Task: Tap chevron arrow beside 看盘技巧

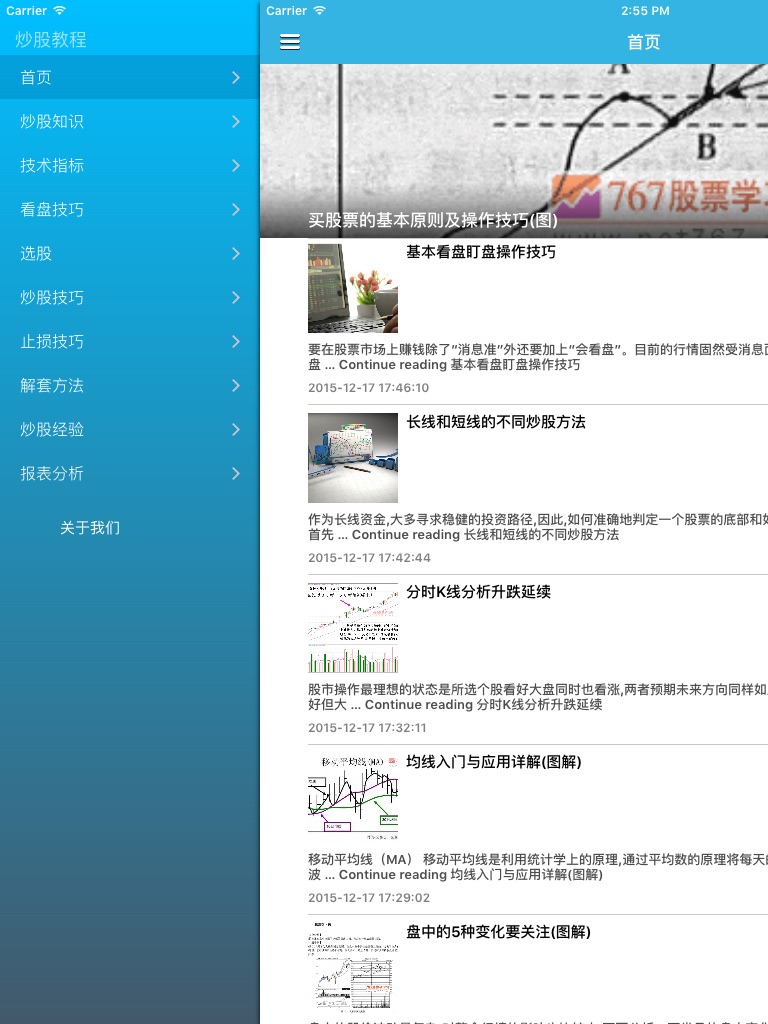Action: (236, 210)
